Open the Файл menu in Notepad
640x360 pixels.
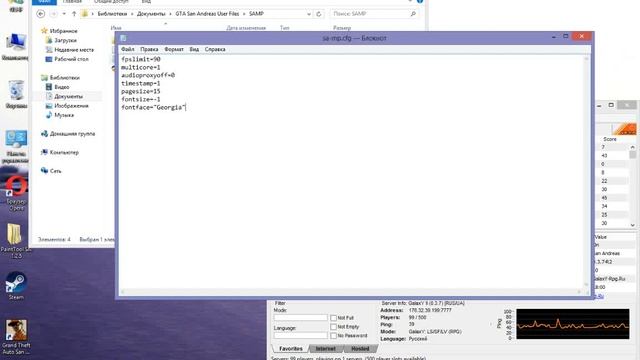[128, 49]
